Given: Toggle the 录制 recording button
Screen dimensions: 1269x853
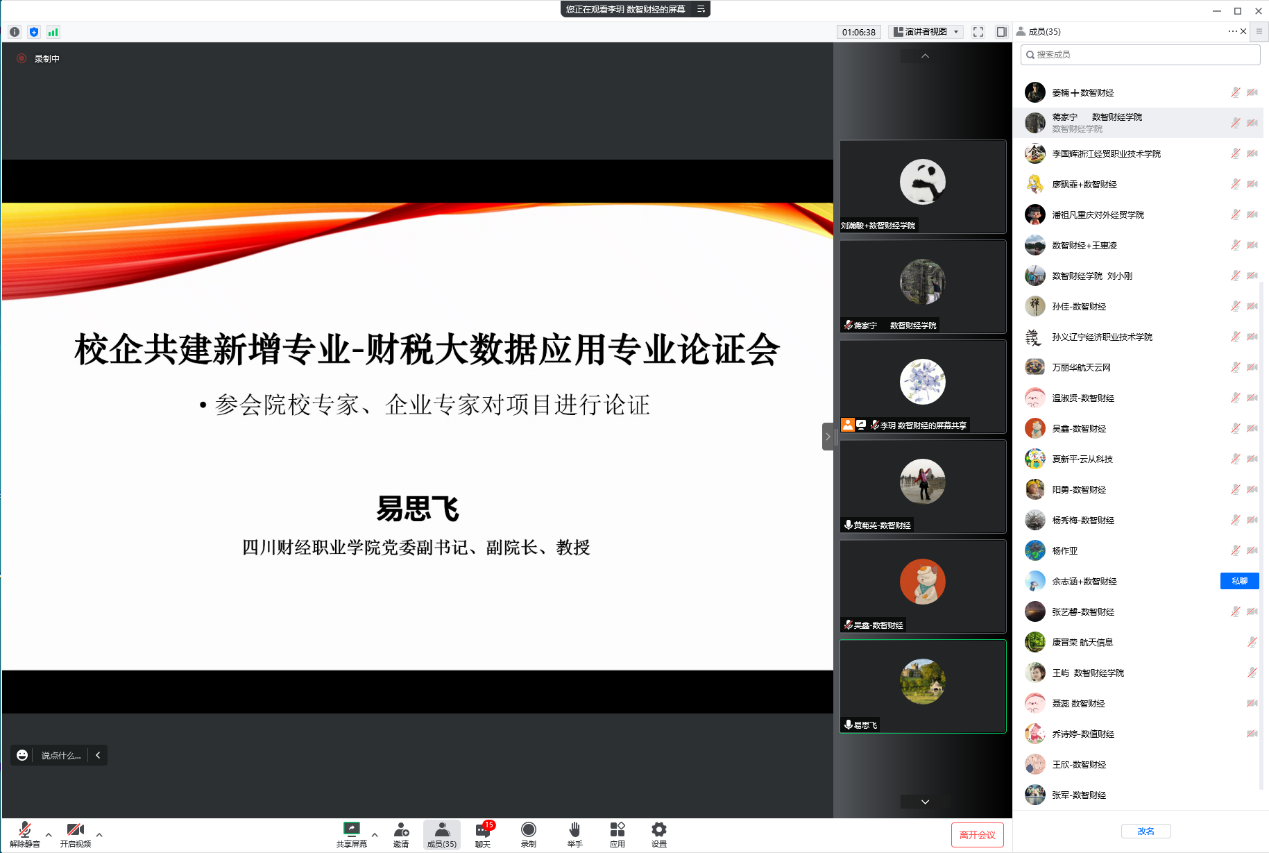Looking at the screenshot, I should (x=528, y=834).
